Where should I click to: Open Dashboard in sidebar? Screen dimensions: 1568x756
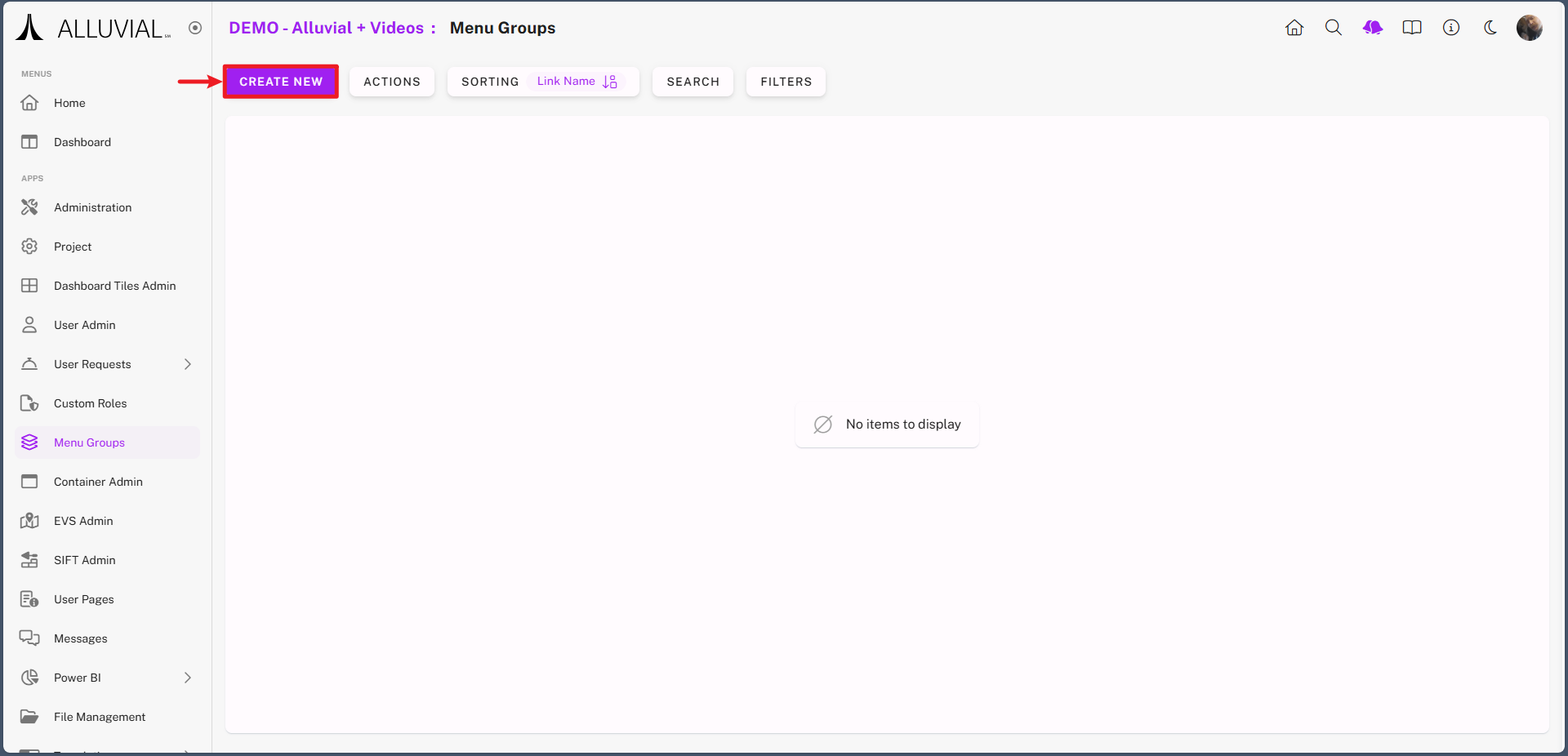(x=107, y=142)
